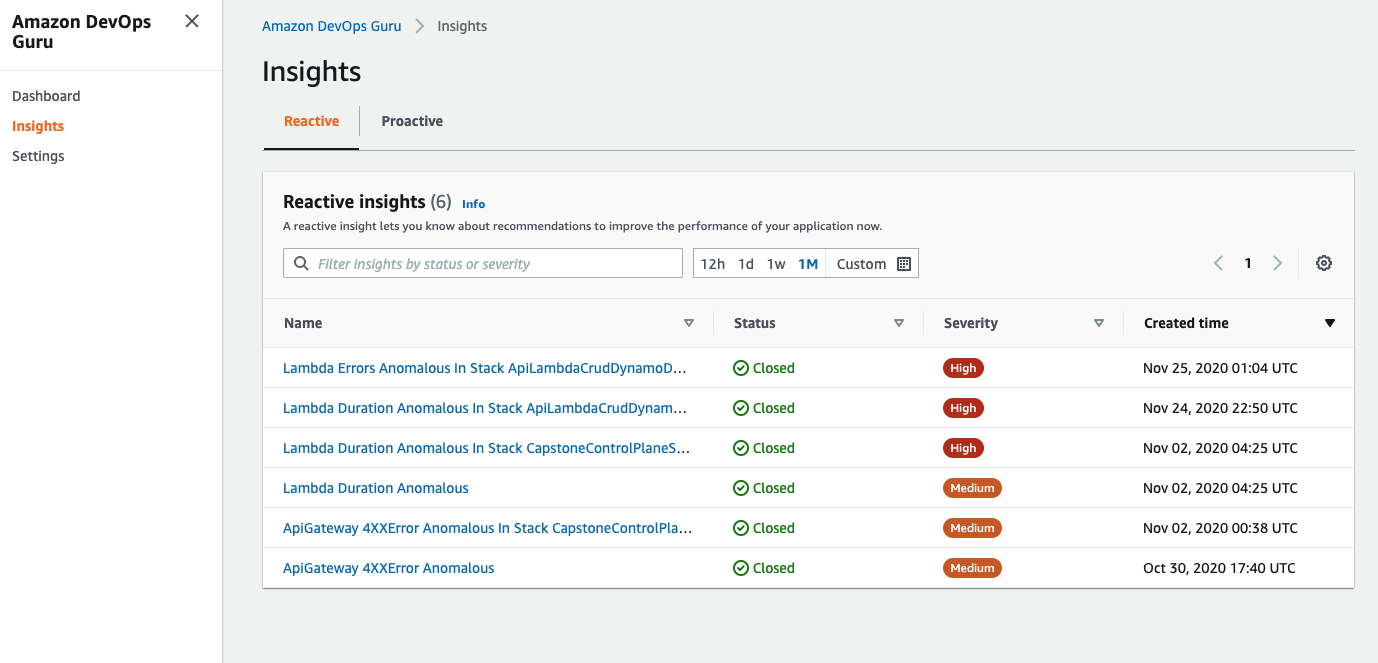Click the search magnifier icon in filter
This screenshot has height=663, width=1378.
pos(301,264)
